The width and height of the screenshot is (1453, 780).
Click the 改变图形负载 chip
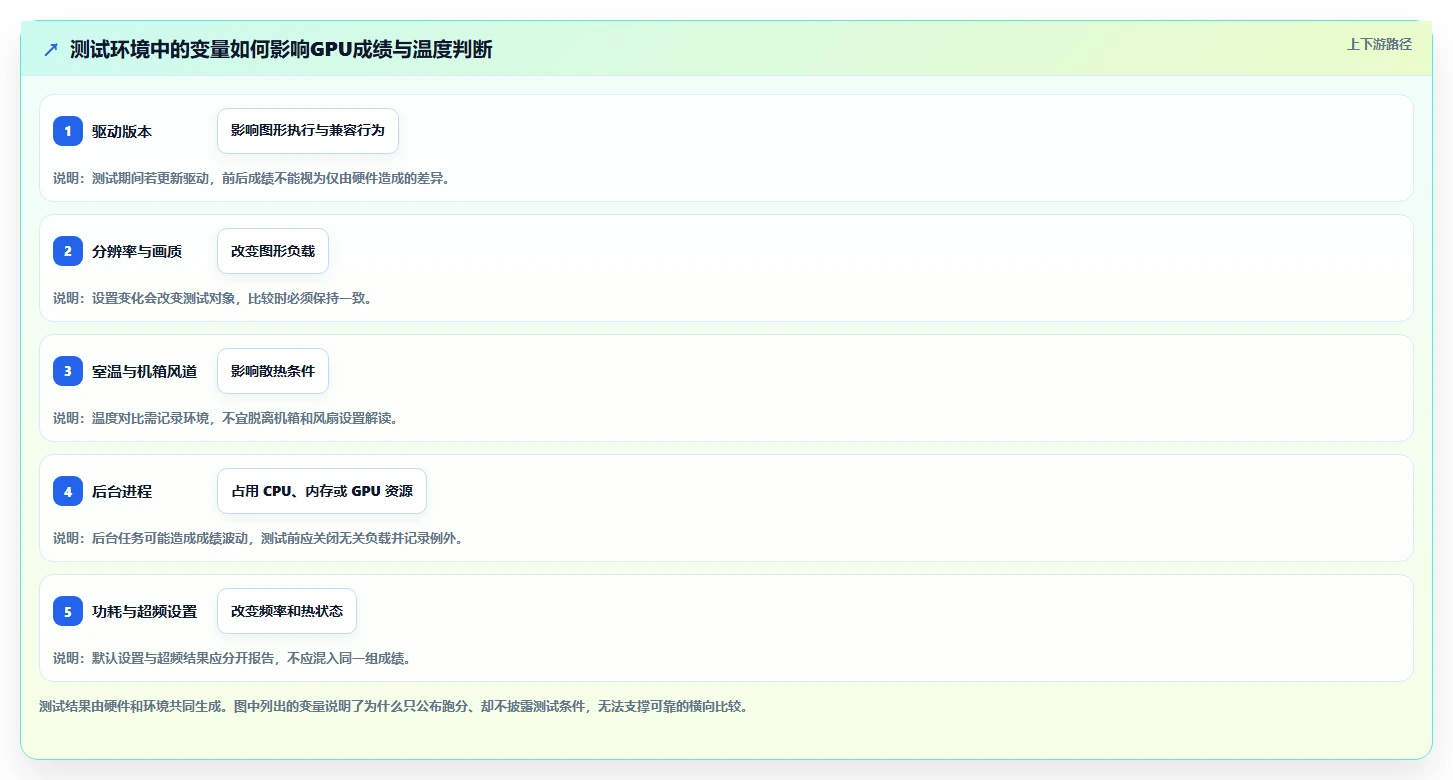click(x=273, y=251)
